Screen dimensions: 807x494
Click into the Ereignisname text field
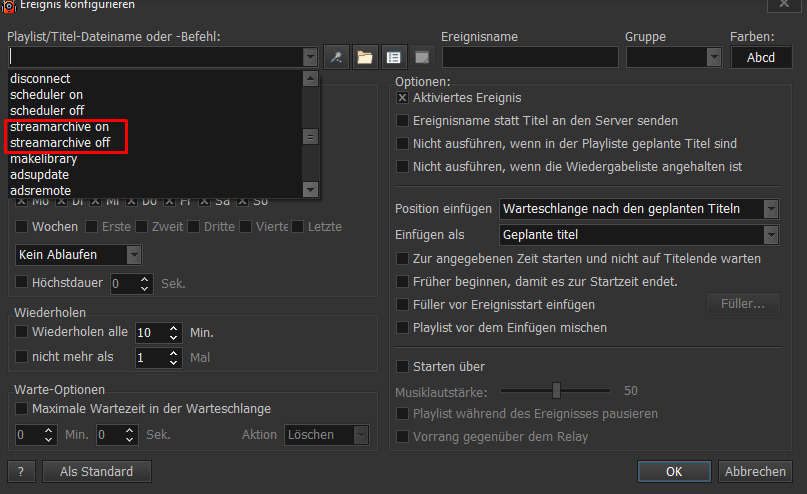tap(529, 57)
